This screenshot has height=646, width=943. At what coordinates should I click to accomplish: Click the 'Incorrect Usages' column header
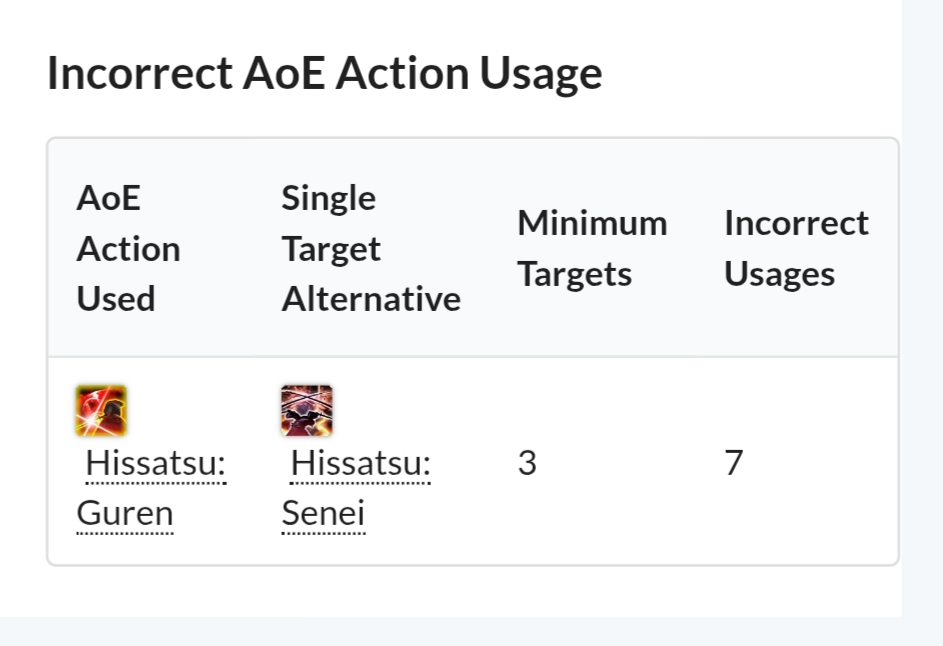click(x=796, y=248)
